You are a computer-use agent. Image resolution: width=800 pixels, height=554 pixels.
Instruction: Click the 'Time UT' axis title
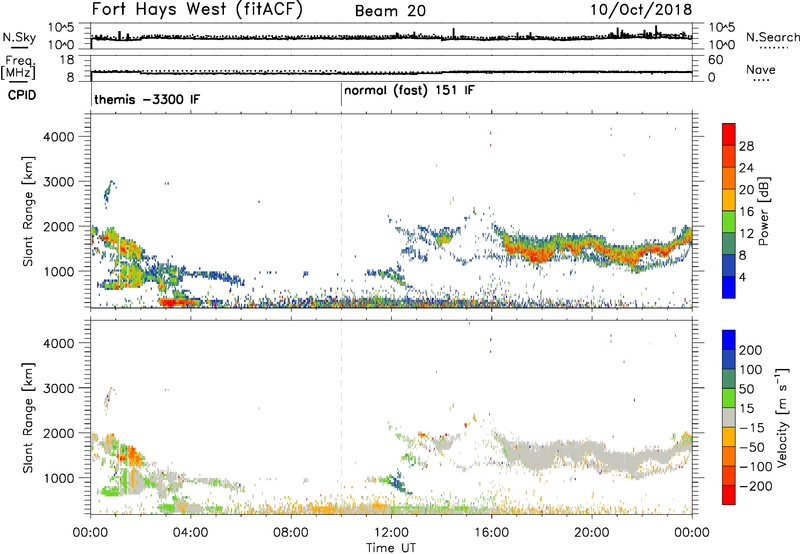pyautogui.click(x=391, y=548)
